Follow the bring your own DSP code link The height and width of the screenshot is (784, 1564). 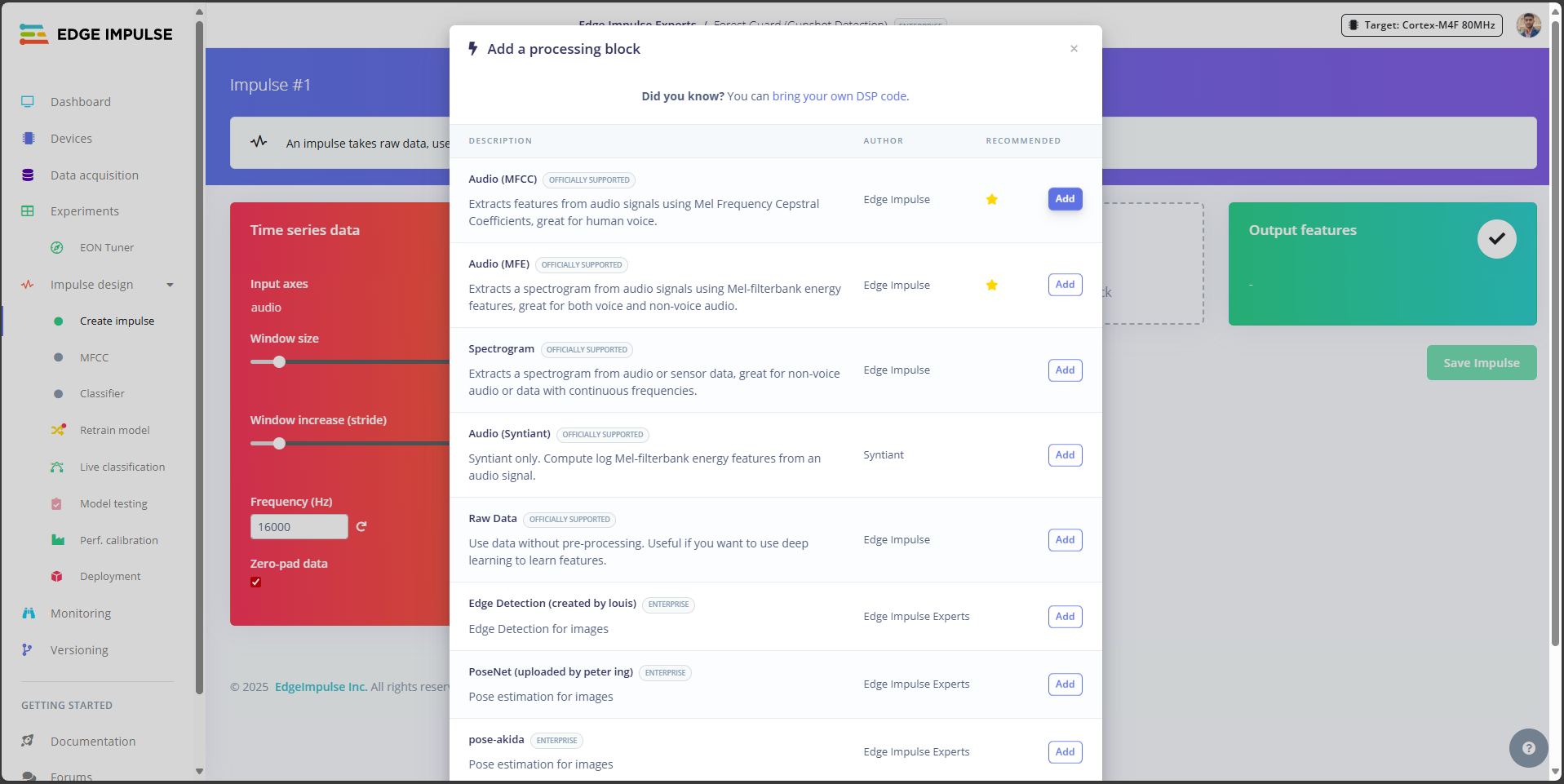(x=840, y=96)
